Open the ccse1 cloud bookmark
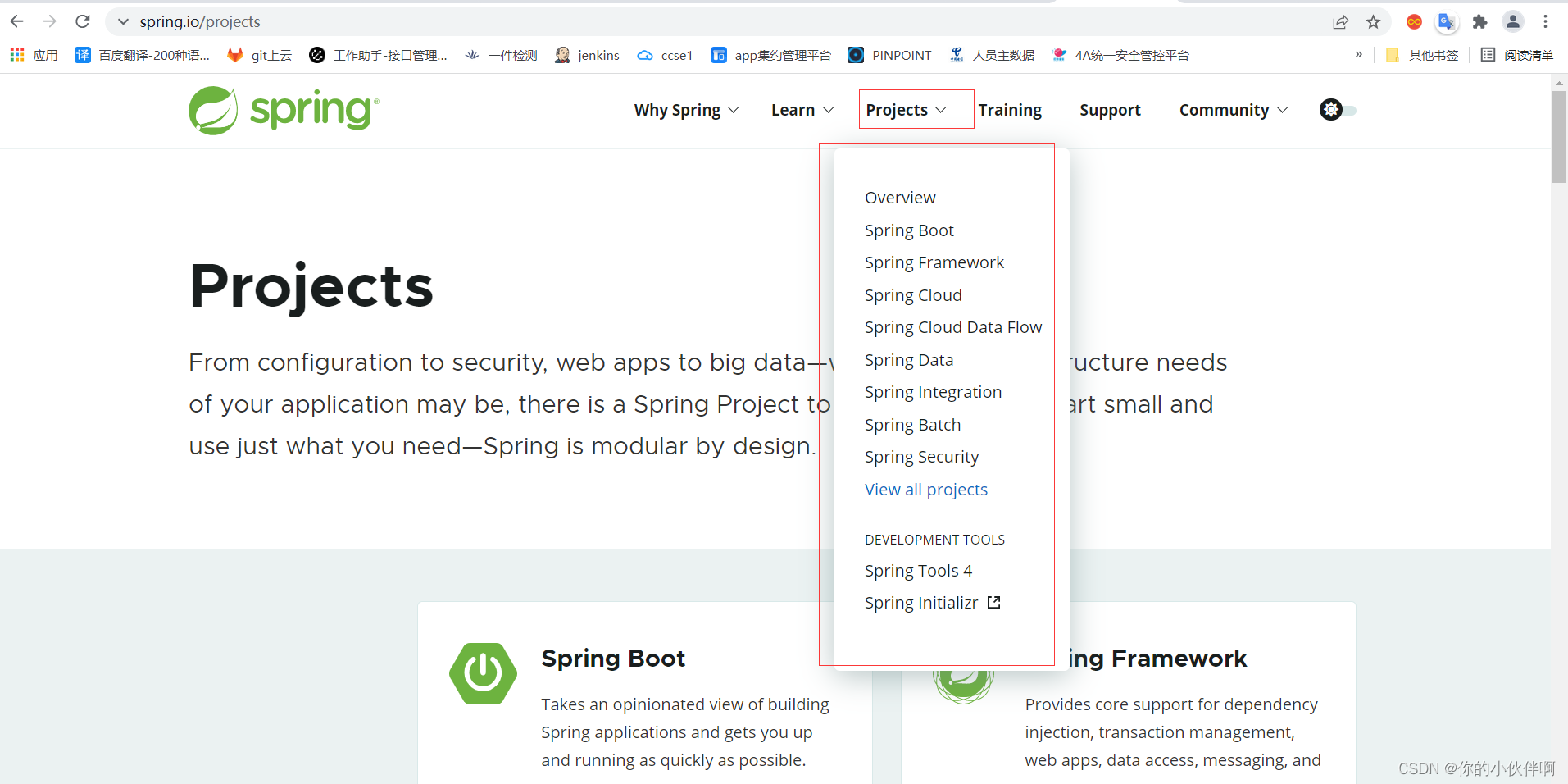 tap(665, 55)
